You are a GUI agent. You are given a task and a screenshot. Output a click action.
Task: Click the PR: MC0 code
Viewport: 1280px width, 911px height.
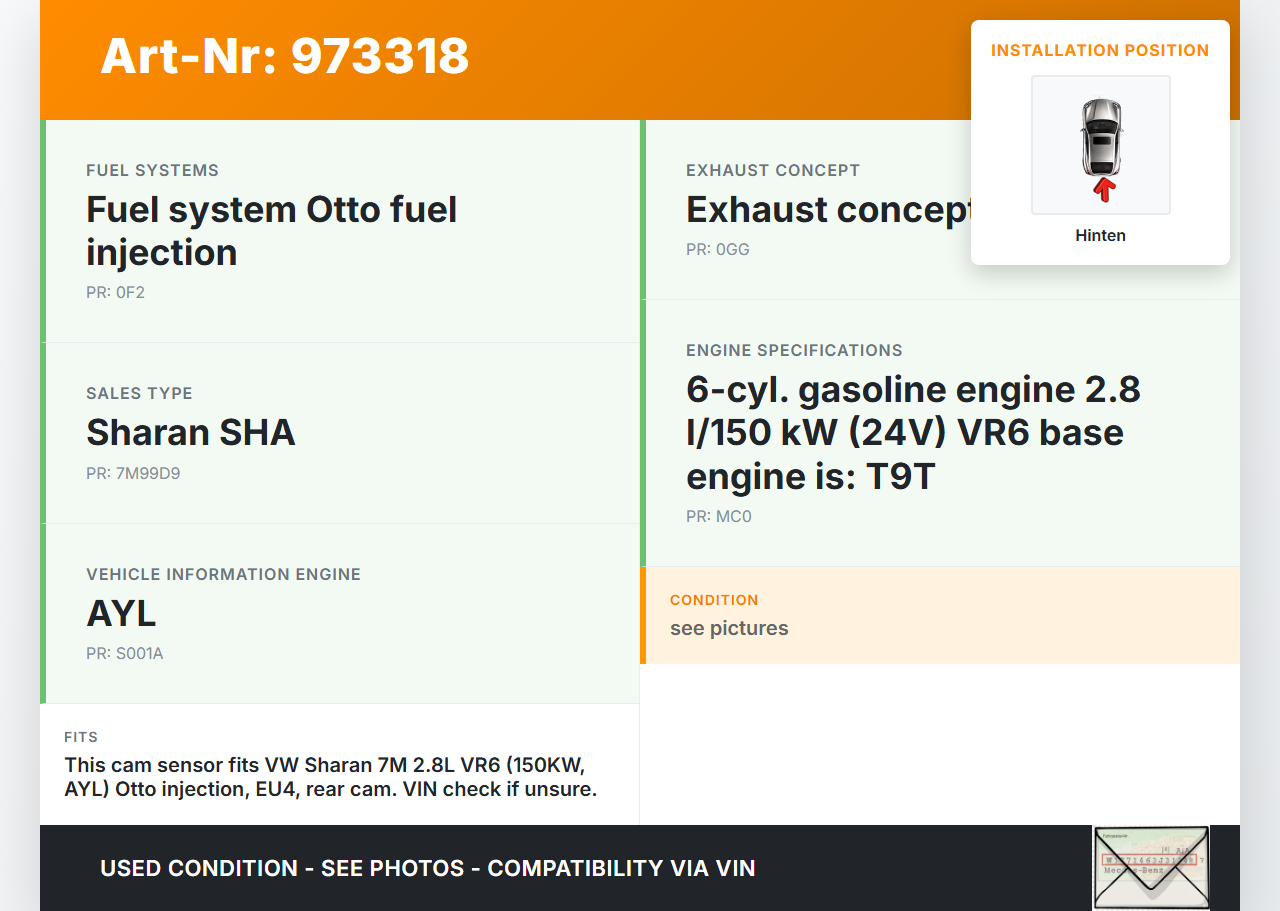pyautogui.click(x=718, y=517)
